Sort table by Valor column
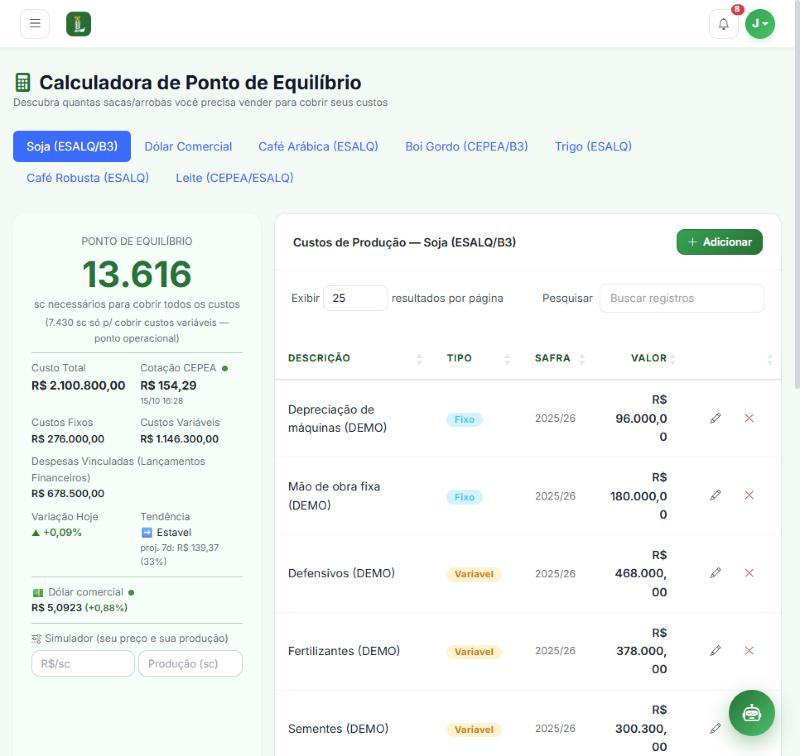 click(640, 358)
